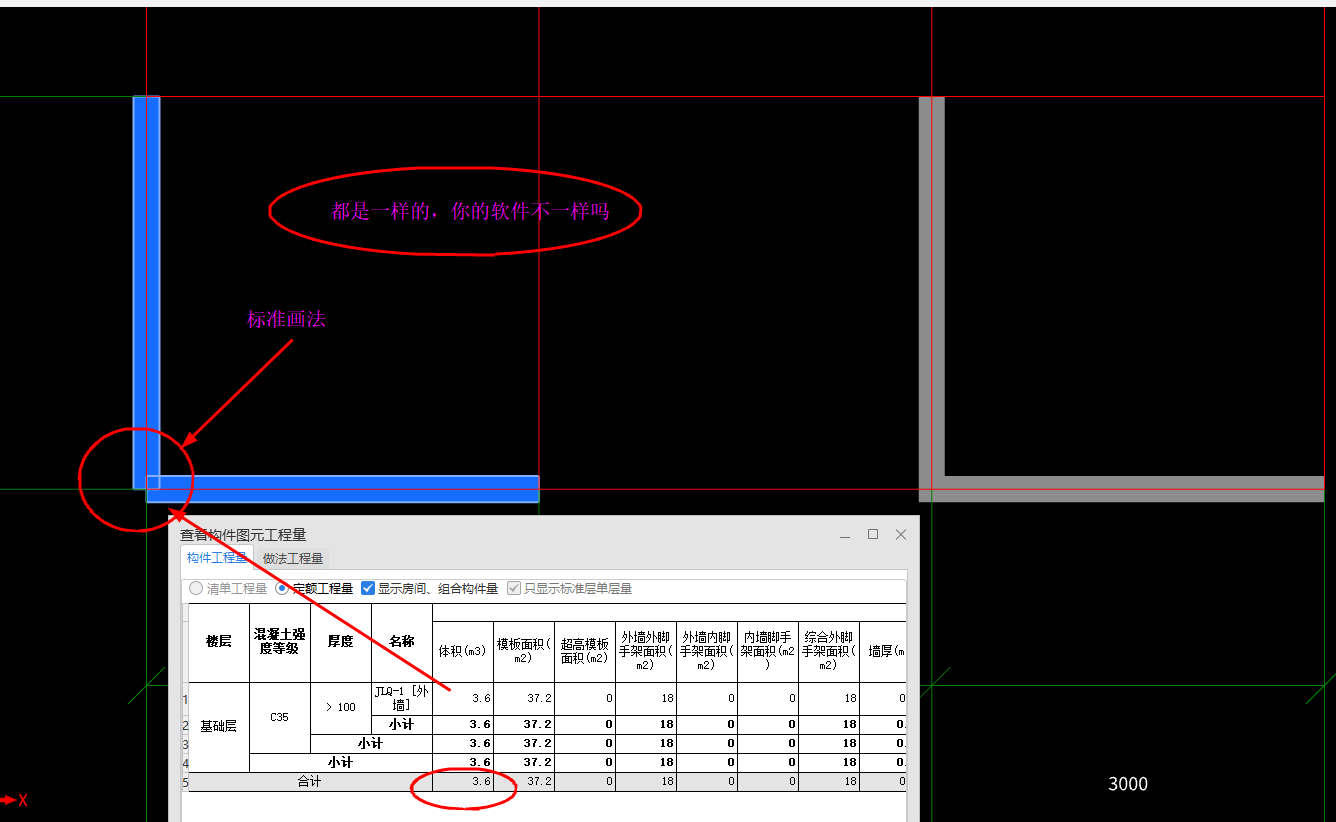Open the 做法工程量 tab
The image size is (1336, 822).
[293, 558]
